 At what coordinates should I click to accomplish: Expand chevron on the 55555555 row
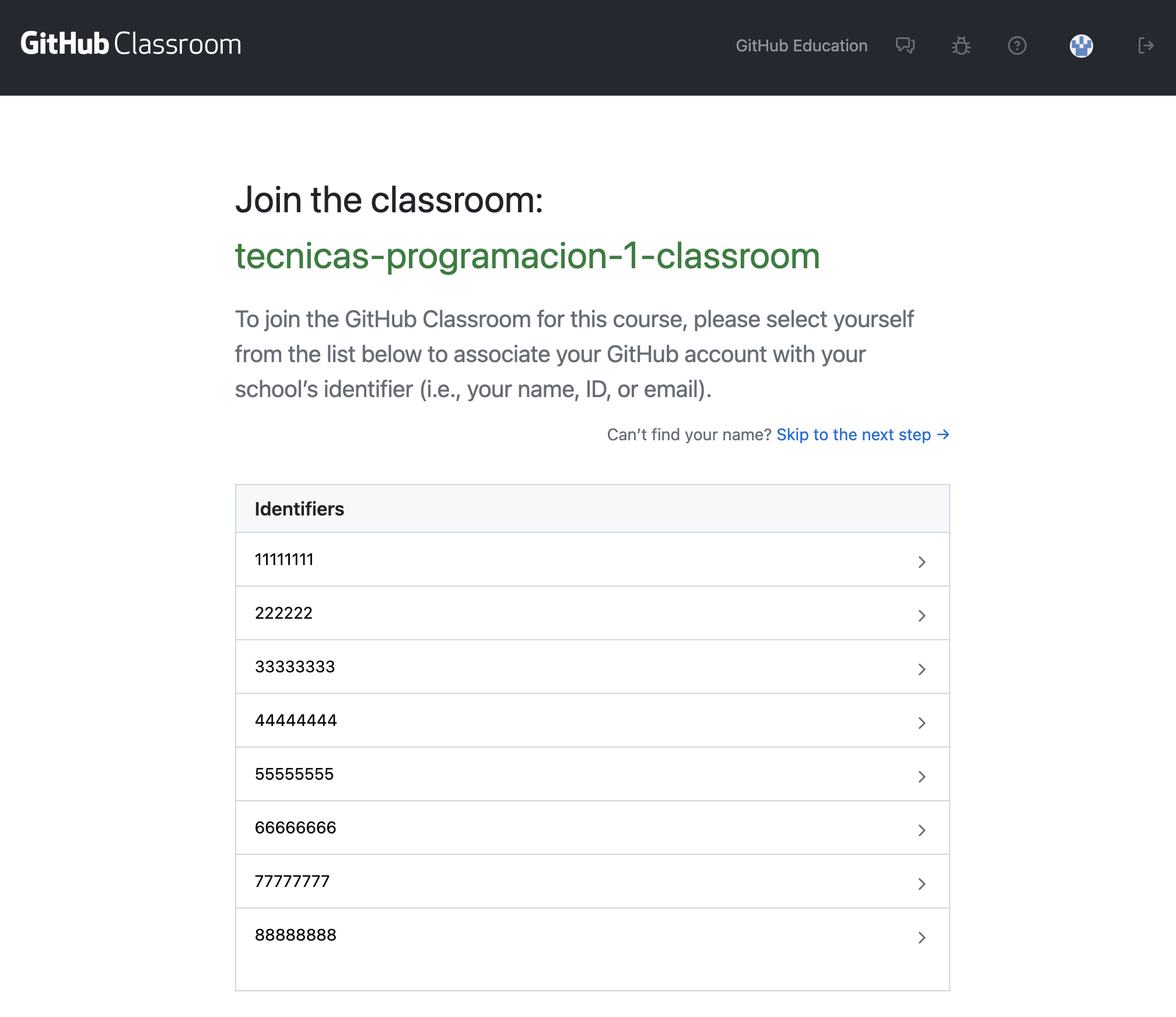[922, 776]
